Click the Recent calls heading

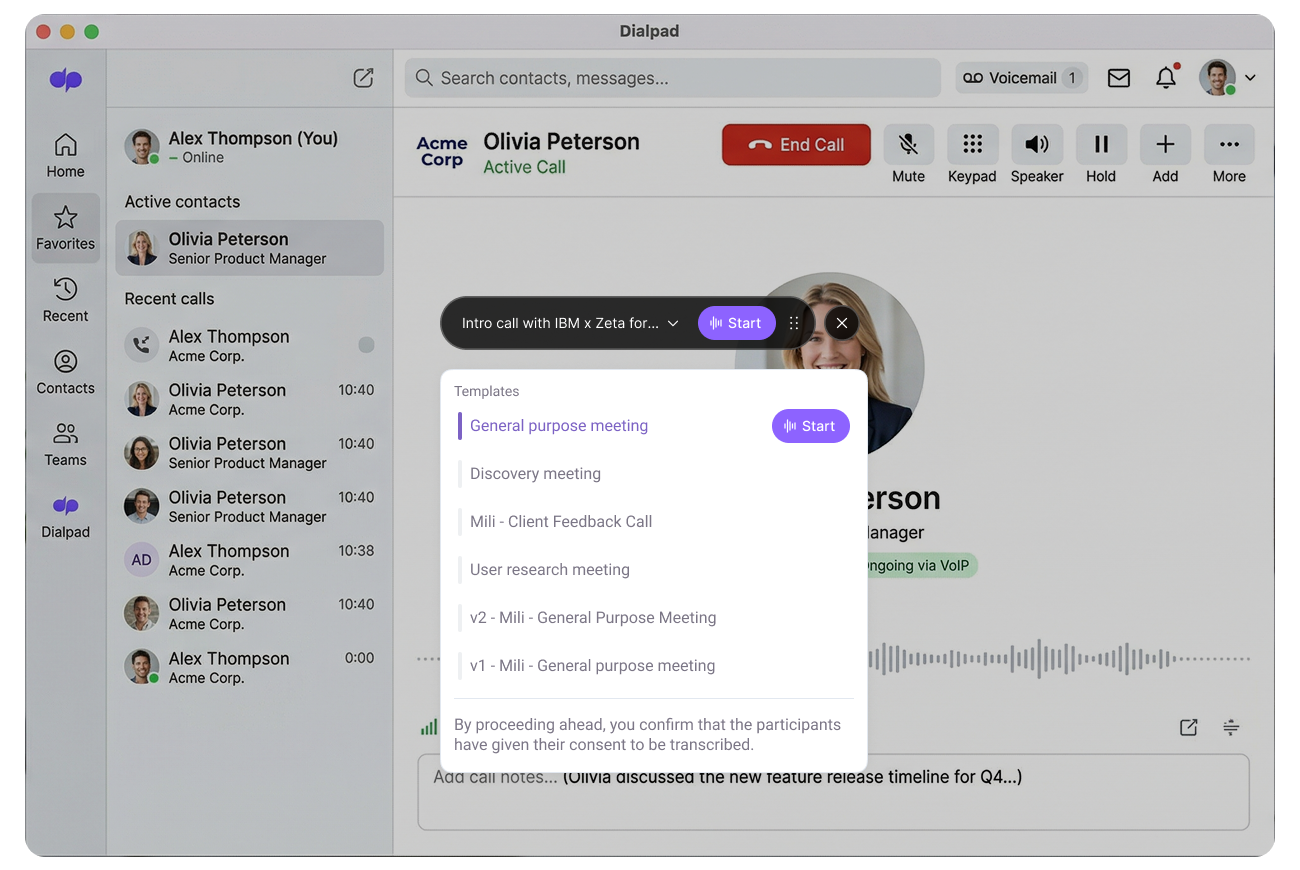pyautogui.click(x=169, y=299)
